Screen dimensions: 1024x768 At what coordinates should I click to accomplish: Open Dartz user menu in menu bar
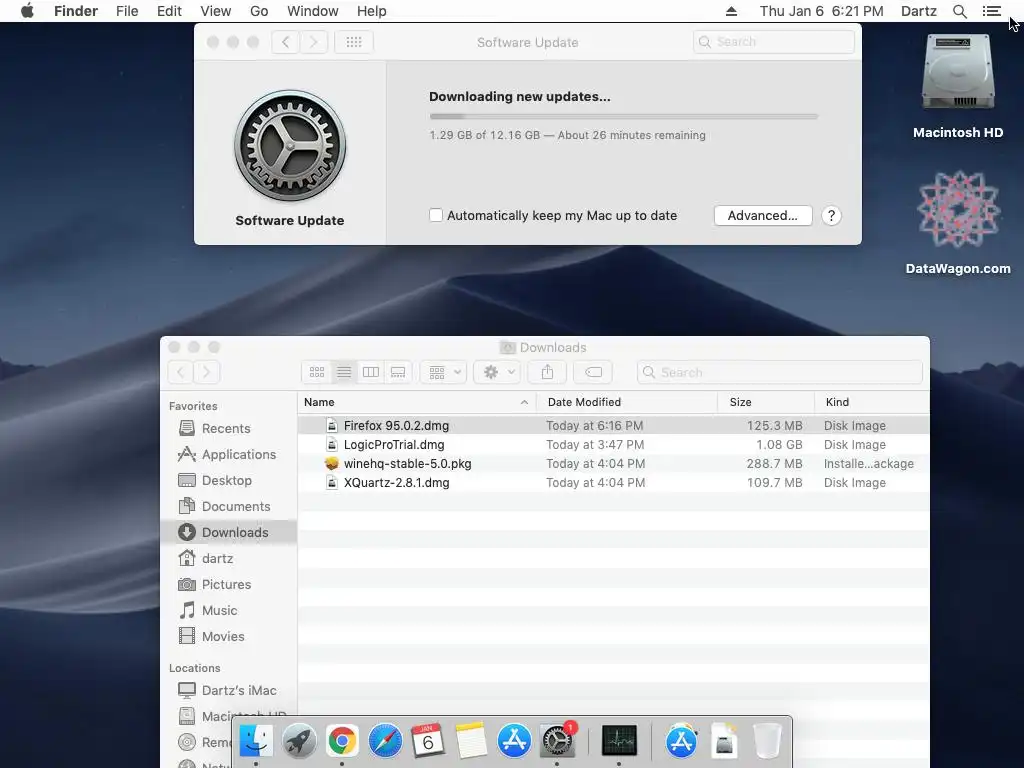918,11
